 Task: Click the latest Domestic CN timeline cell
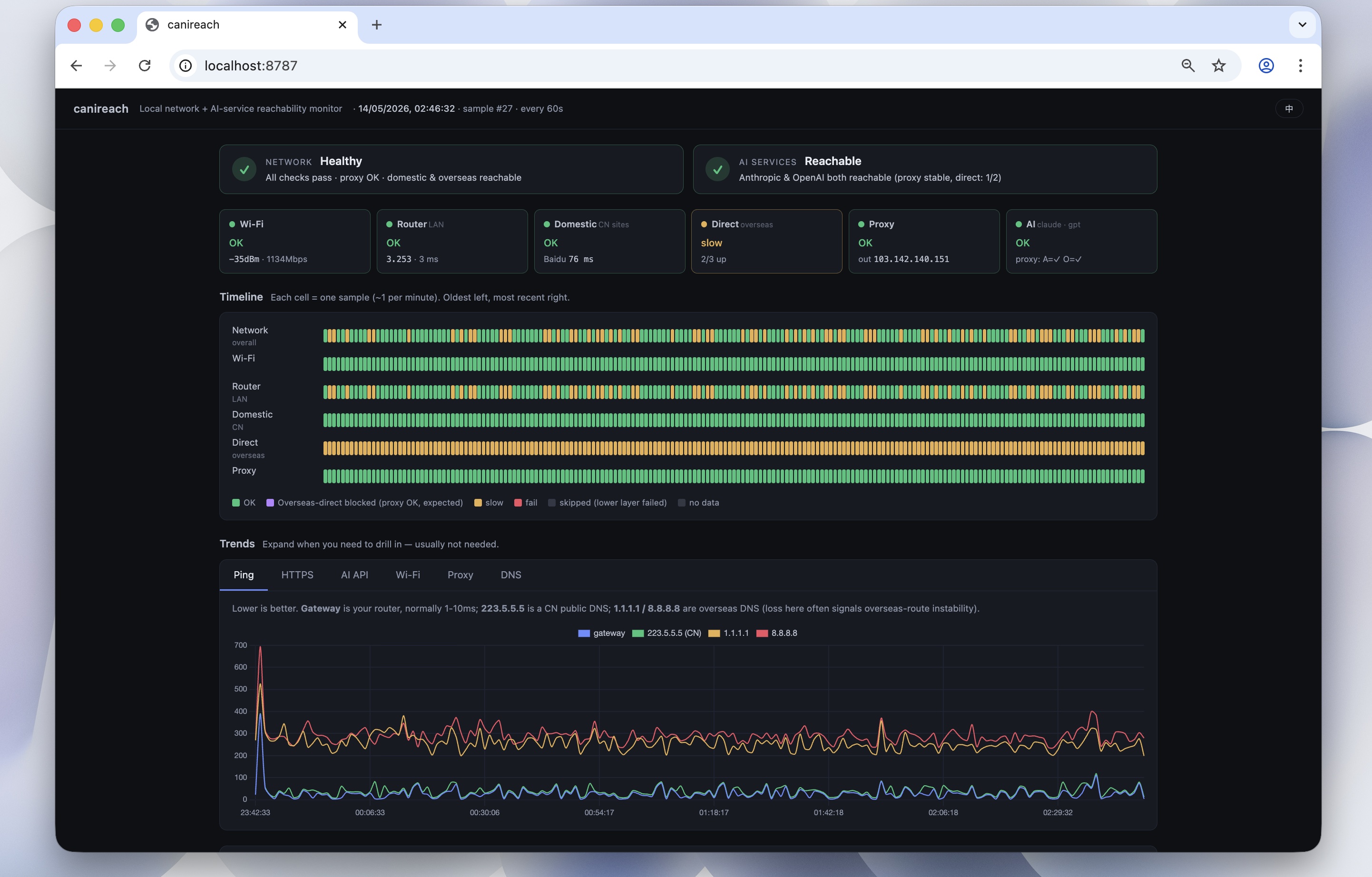click(x=1142, y=420)
